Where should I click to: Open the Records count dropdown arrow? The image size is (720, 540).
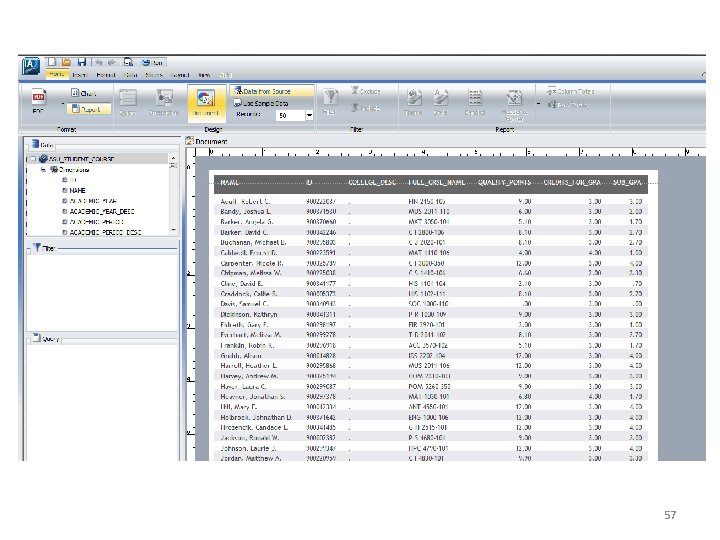tap(309, 115)
